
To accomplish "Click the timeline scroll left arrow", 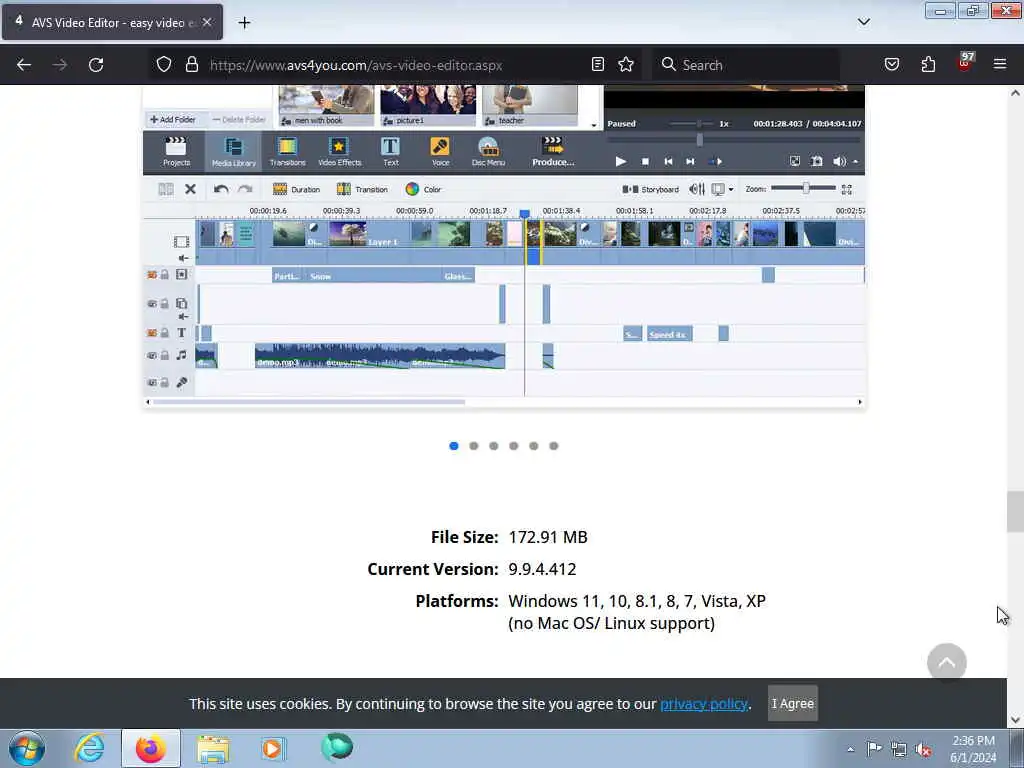I will click(148, 402).
